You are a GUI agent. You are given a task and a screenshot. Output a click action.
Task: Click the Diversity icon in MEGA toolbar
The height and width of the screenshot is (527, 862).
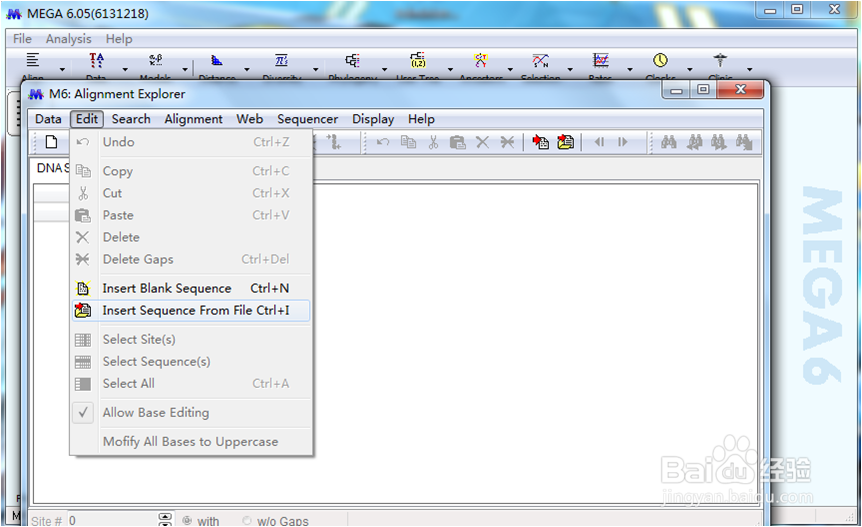click(281, 59)
